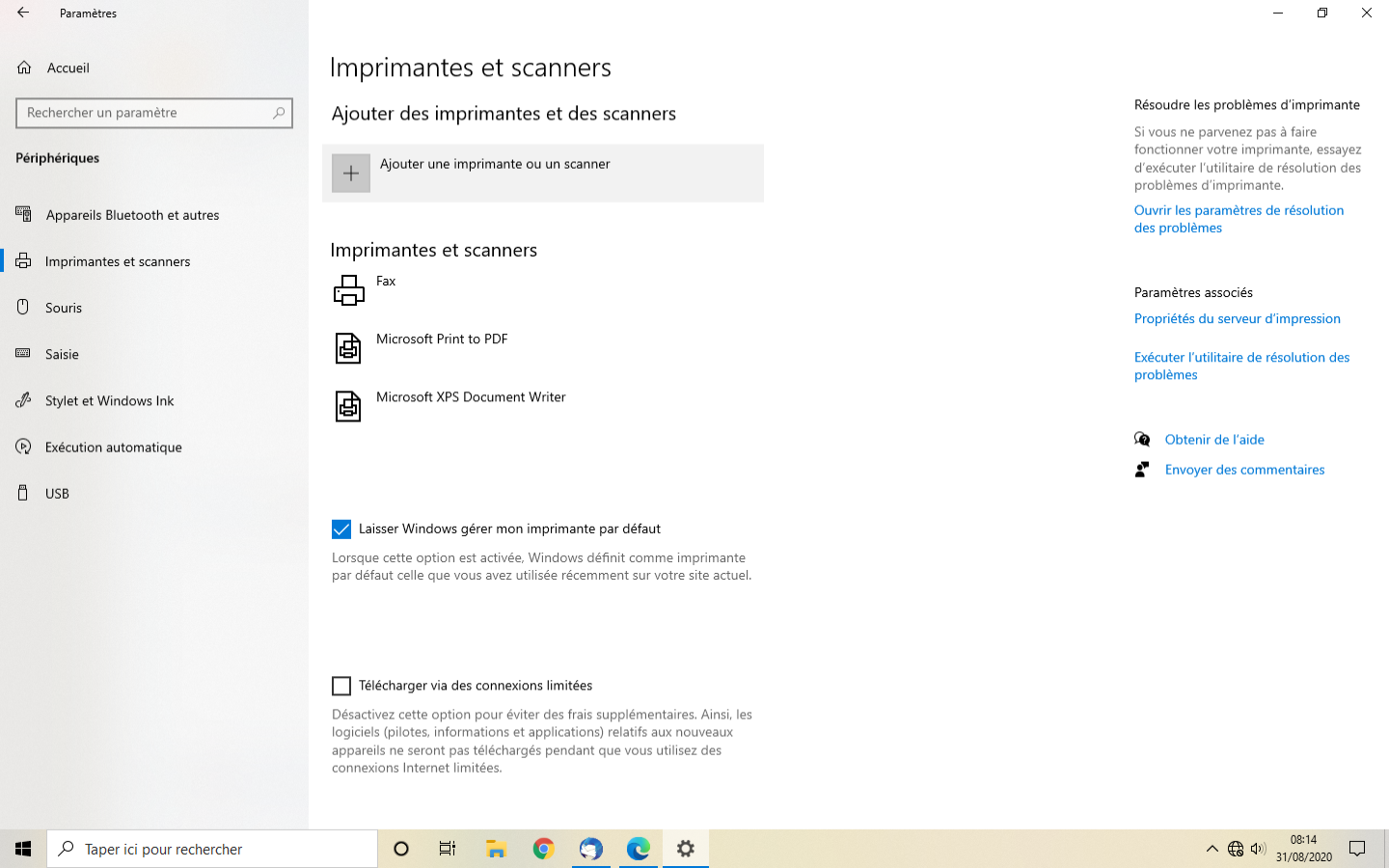Click the printer icon beside Imprimantes et scanners sidebar item
Viewport: 1389px width, 868px height.
24,260
